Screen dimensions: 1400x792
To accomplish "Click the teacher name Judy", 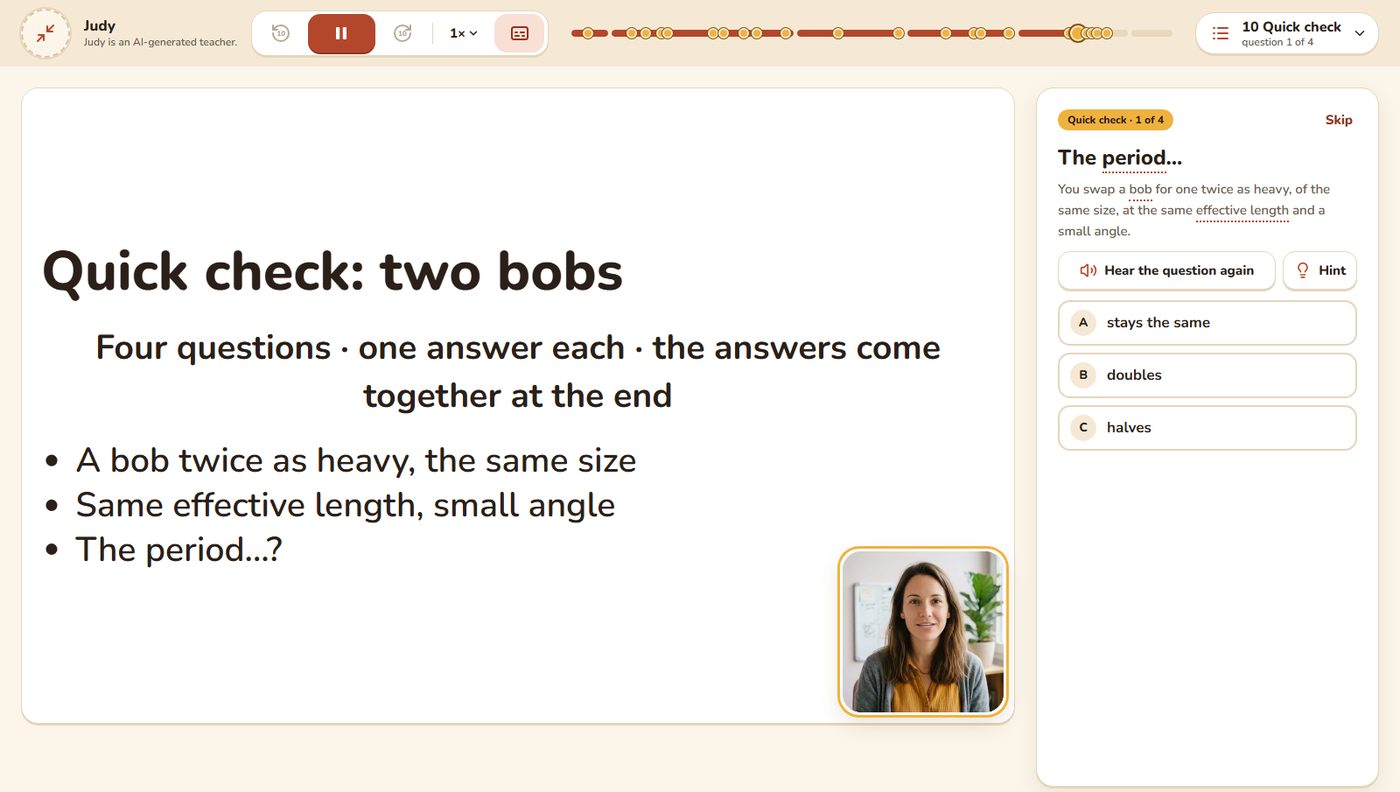I will (x=100, y=25).
